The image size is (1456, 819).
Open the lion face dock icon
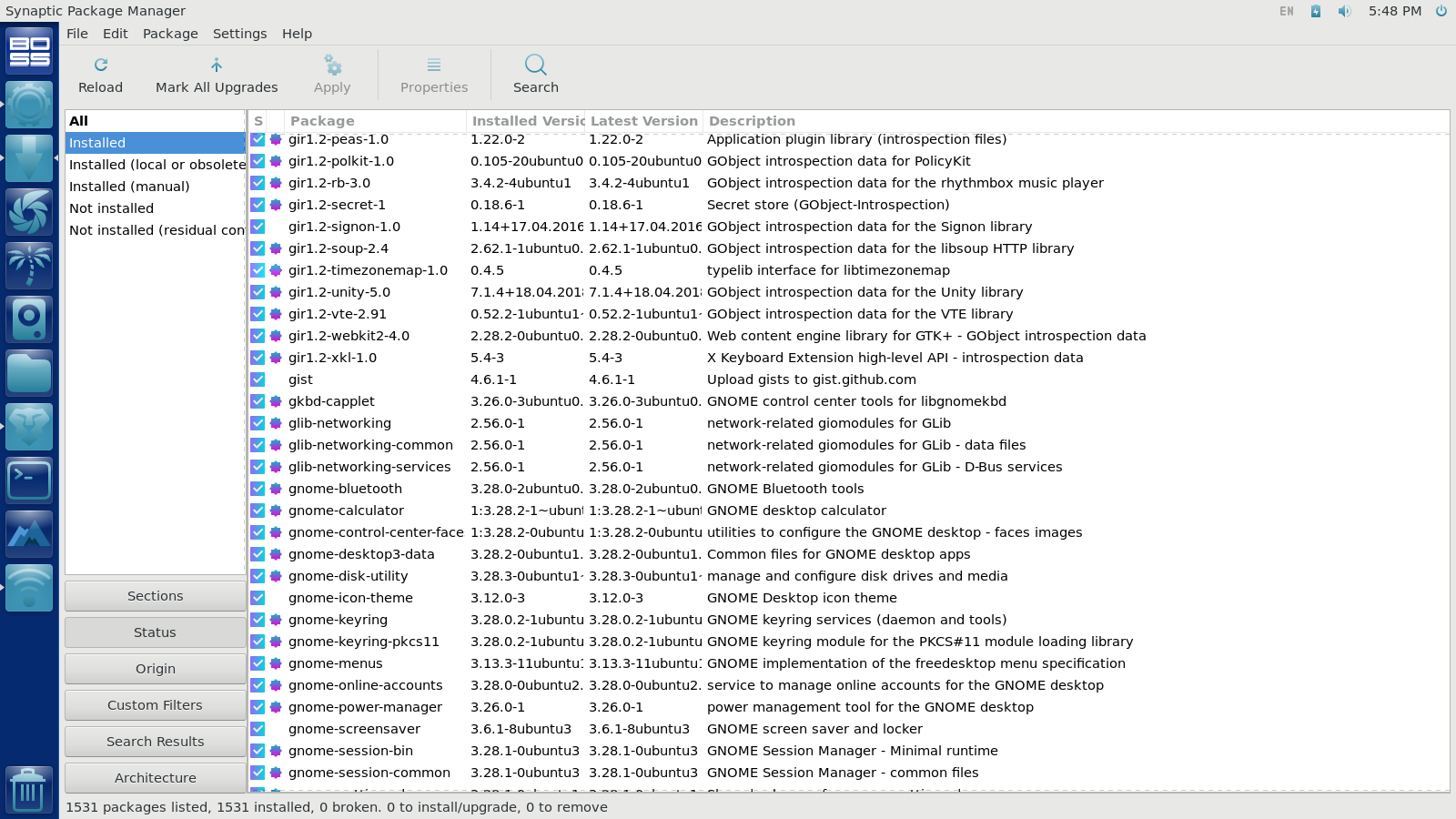29,427
